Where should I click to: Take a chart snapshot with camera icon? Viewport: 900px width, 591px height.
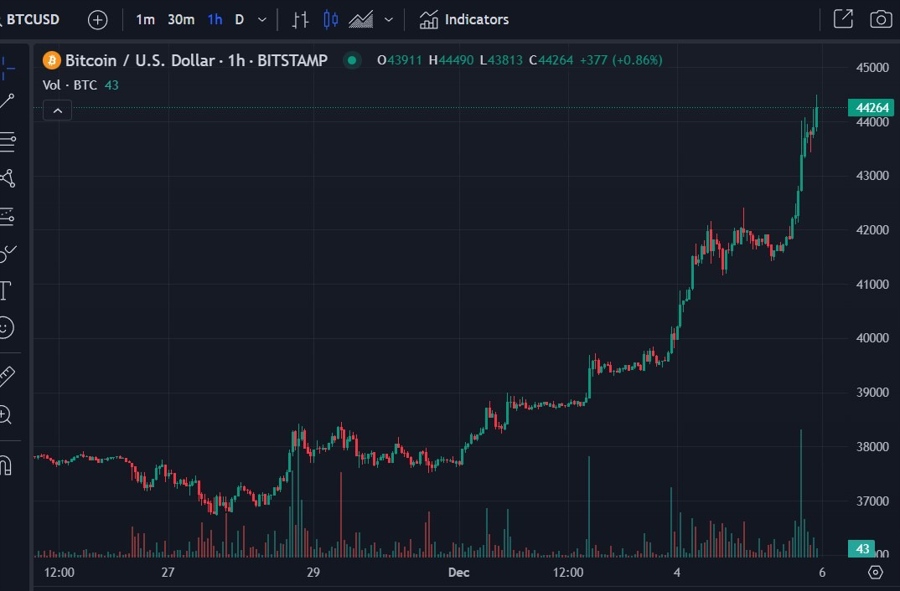click(880, 20)
